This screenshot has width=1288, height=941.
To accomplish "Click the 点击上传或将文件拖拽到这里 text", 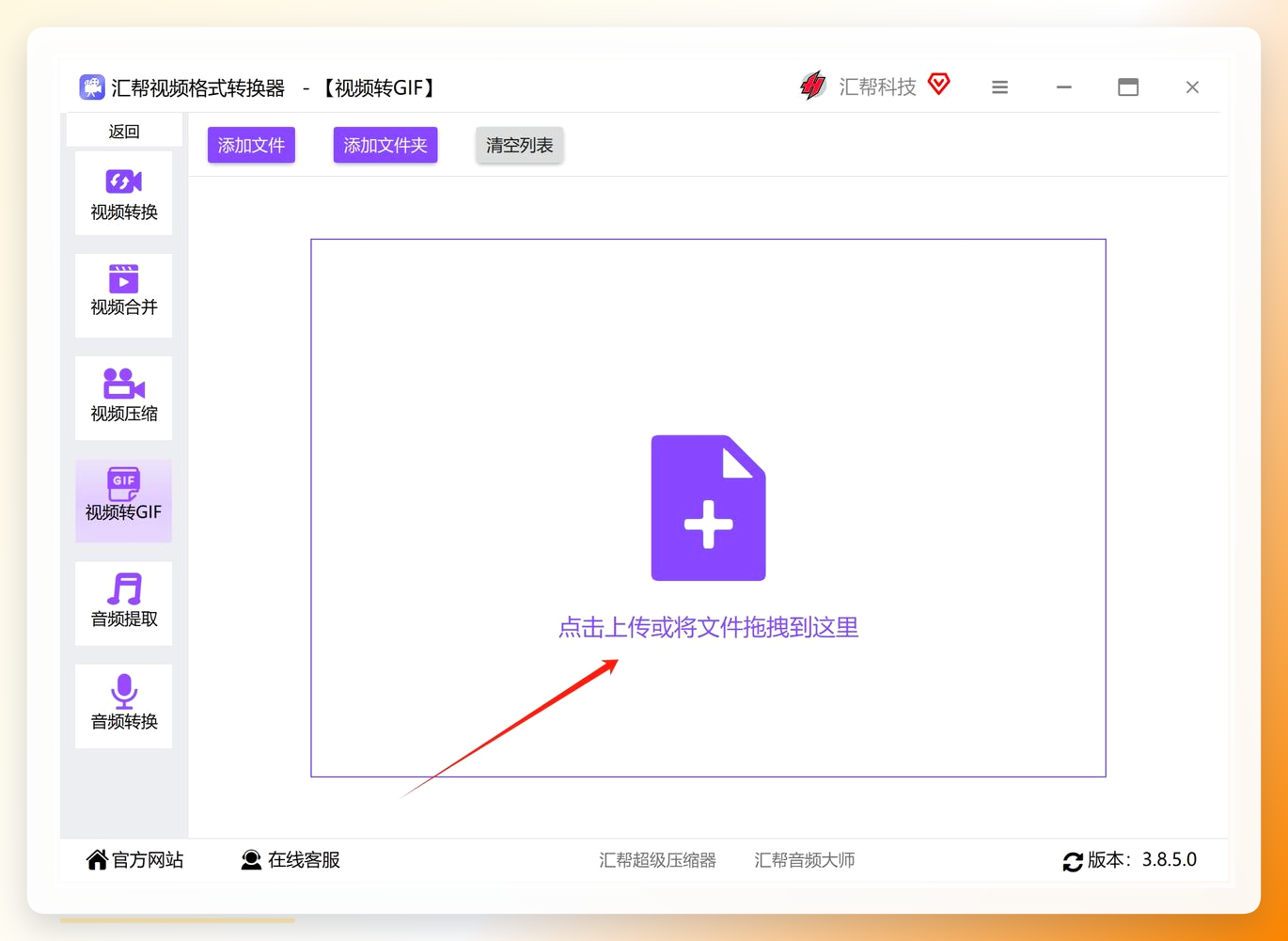I will coord(709,628).
